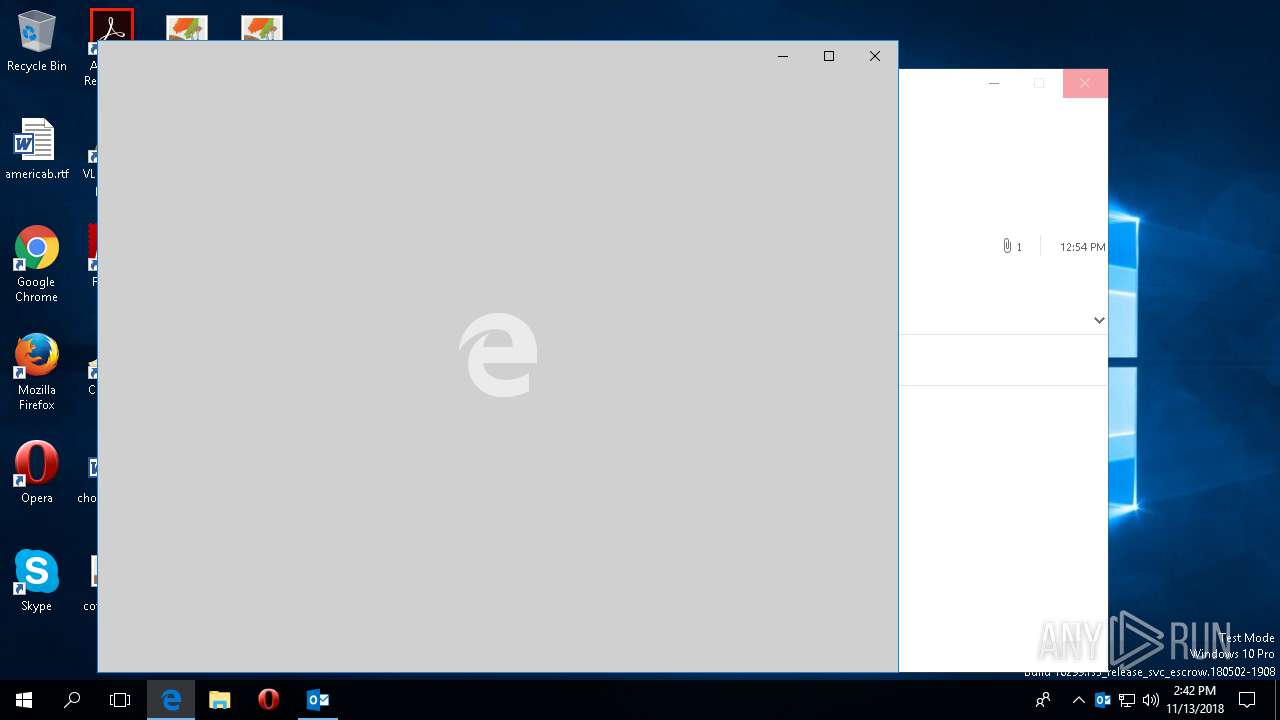Screen dimensions: 1280x720
Task: Open taskbar search magnifier
Action: click(72, 700)
